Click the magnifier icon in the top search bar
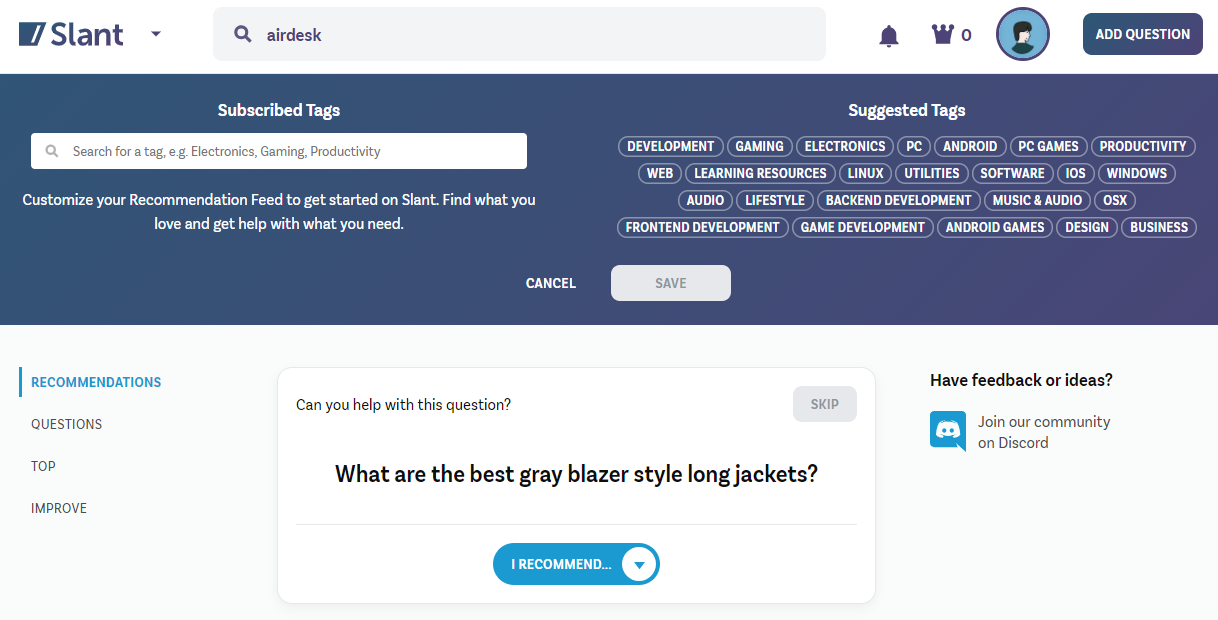The image size is (1218, 620). pos(242,34)
